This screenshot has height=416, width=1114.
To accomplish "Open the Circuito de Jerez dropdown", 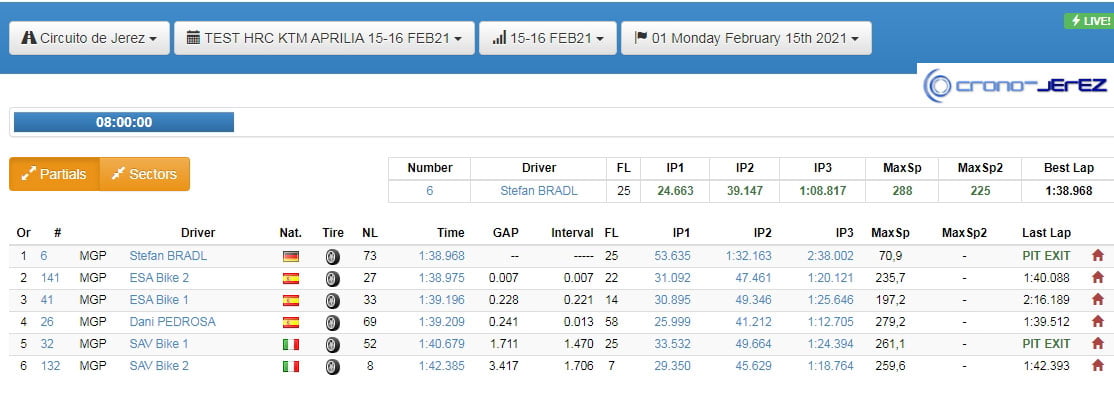I will coord(88,39).
